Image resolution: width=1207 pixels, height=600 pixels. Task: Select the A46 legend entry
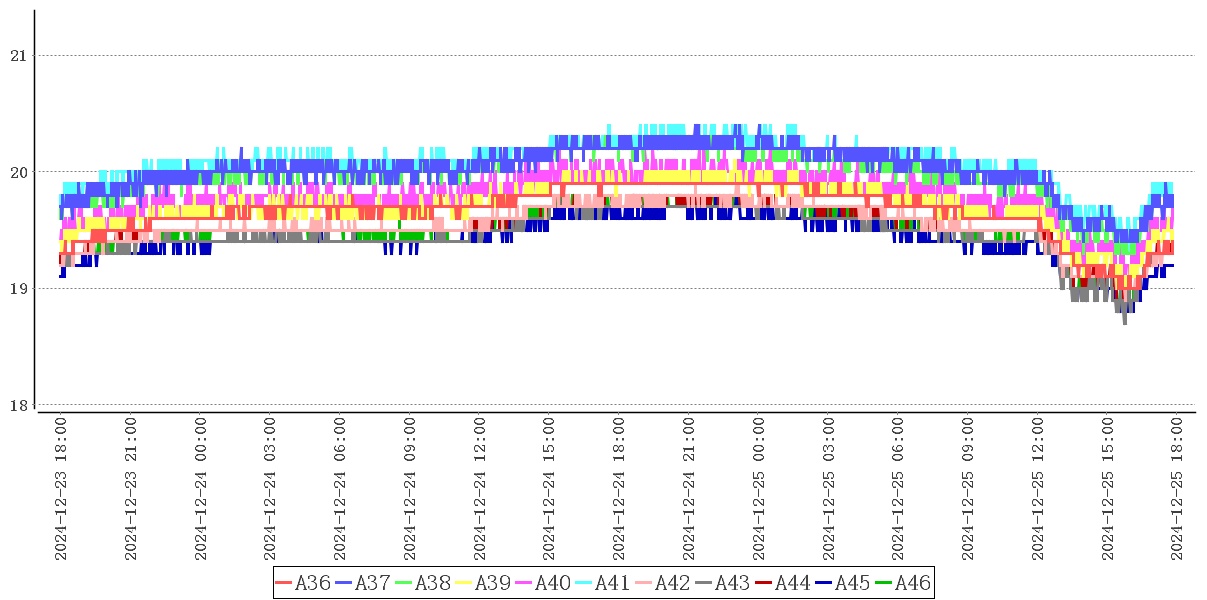[903, 583]
